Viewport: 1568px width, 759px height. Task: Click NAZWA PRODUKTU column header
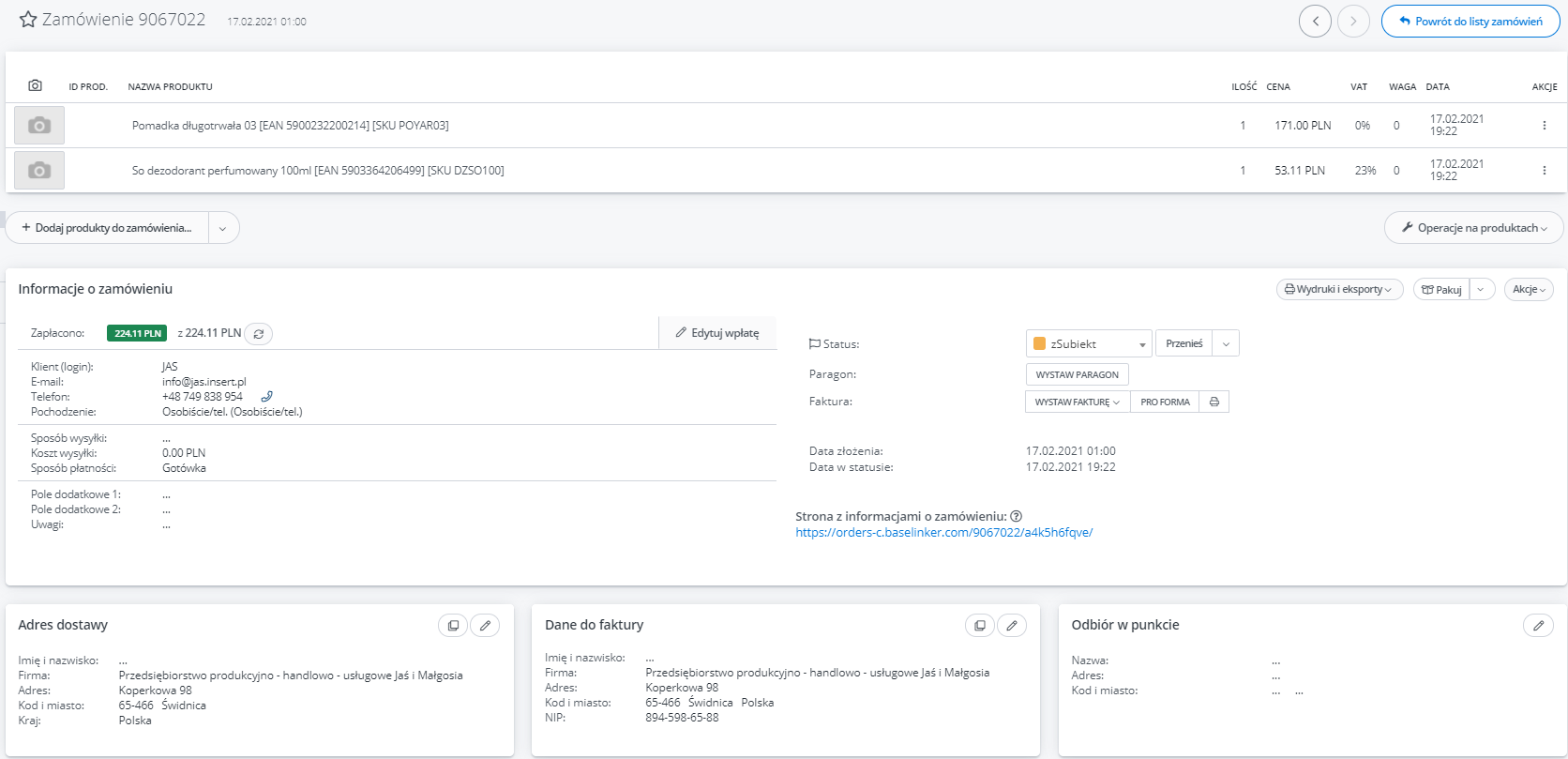170,86
